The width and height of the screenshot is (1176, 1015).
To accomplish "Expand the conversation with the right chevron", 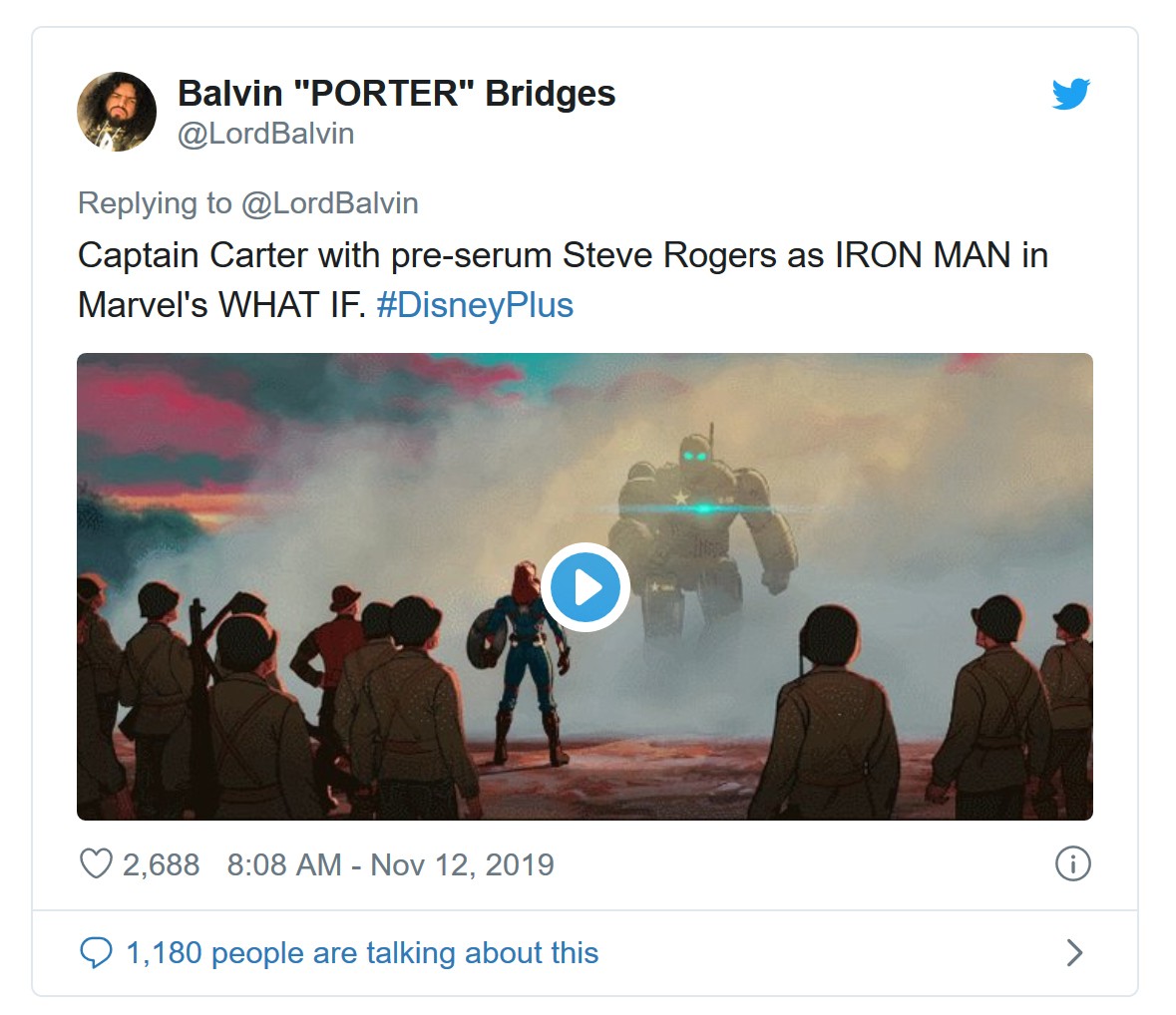I will (1073, 953).
